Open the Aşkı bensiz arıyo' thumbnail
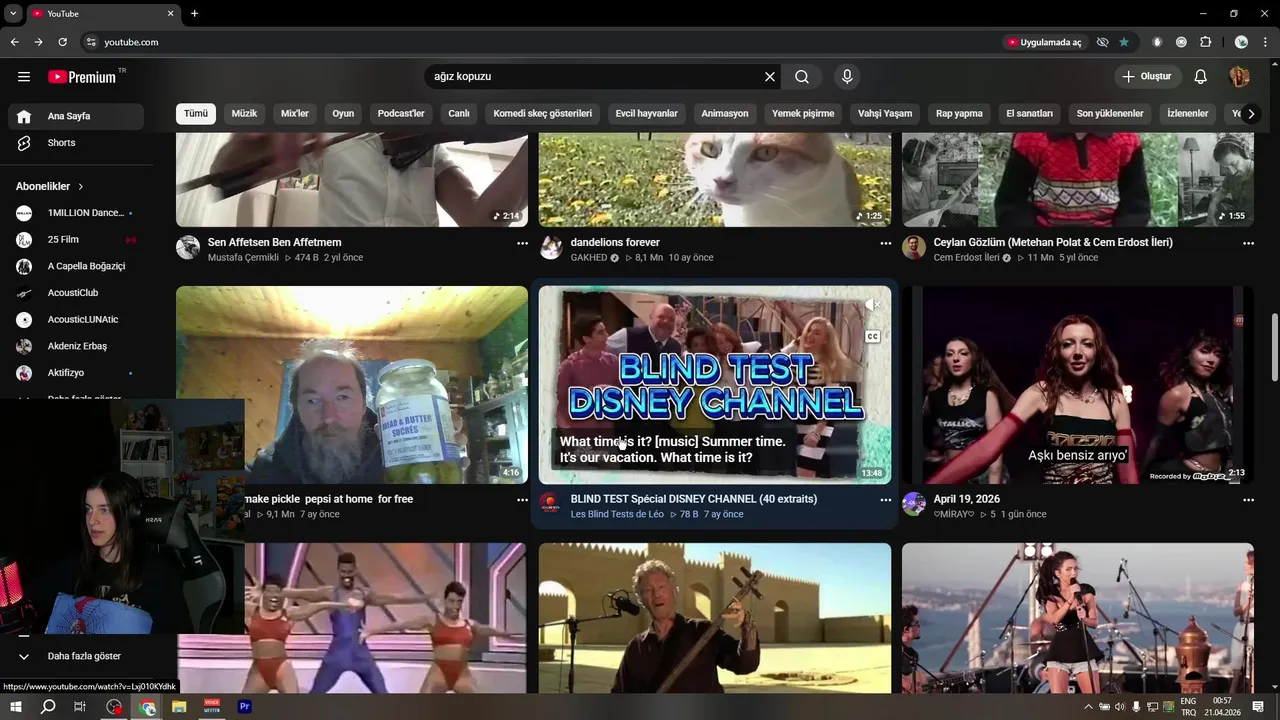This screenshot has width=1280, height=720. [x=1078, y=385]
